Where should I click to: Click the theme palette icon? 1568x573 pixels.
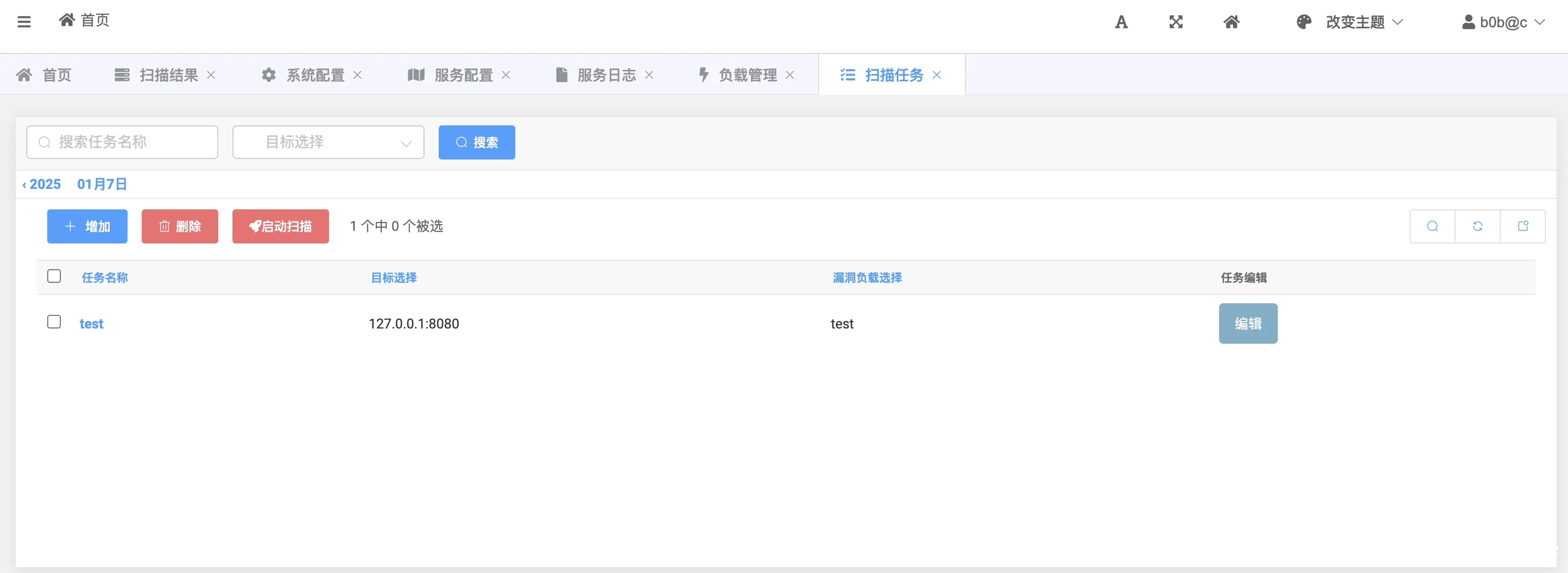(1304, 22)
